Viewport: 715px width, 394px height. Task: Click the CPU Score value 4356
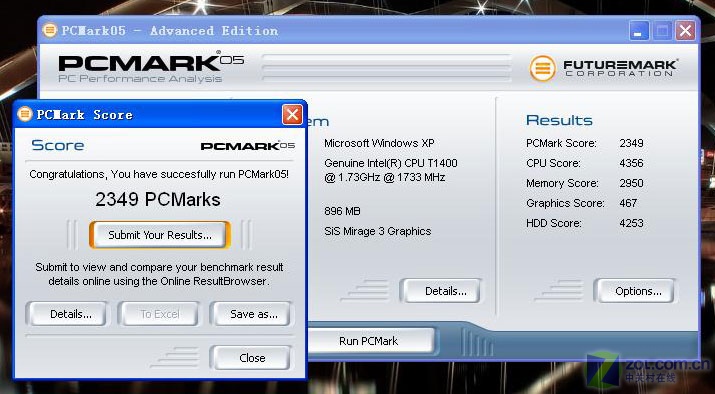[631, 163]
